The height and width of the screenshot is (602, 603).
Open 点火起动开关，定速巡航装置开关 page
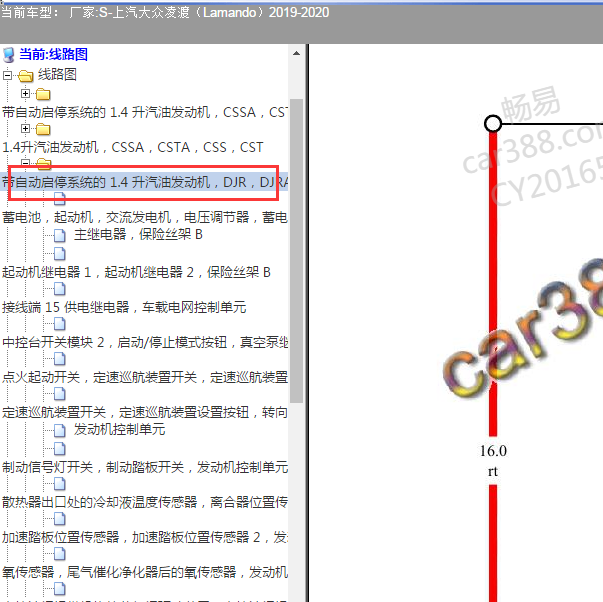click(x=145, y=377)
